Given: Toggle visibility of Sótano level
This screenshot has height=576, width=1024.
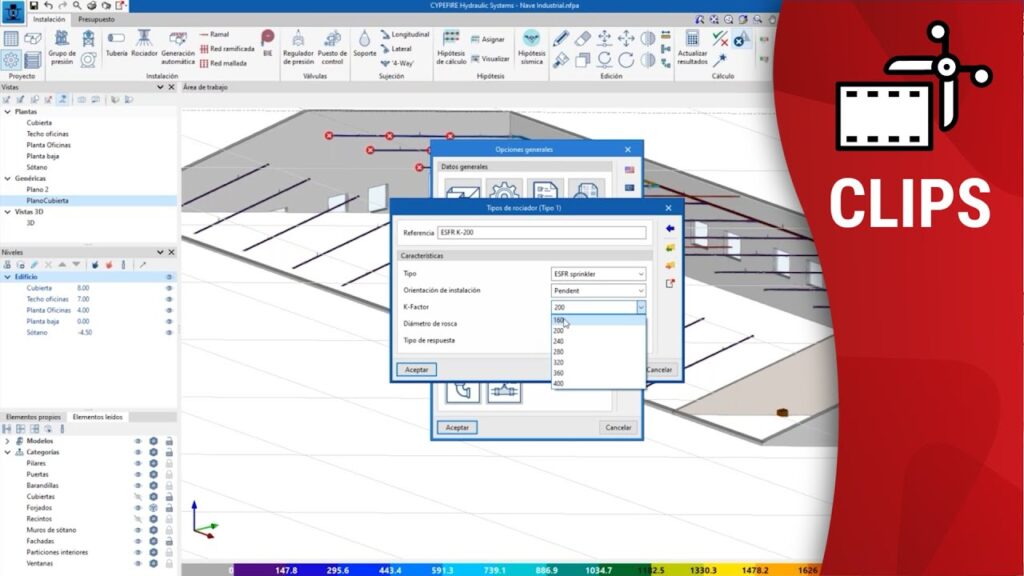Looking at the screenshot, I should (169, 333).
